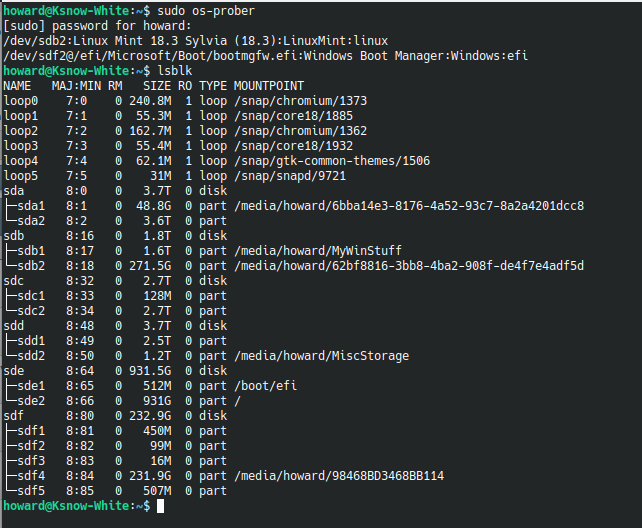
Task: Select the sde disk row name
Action: pyautogui.click(x=14, y=370)
